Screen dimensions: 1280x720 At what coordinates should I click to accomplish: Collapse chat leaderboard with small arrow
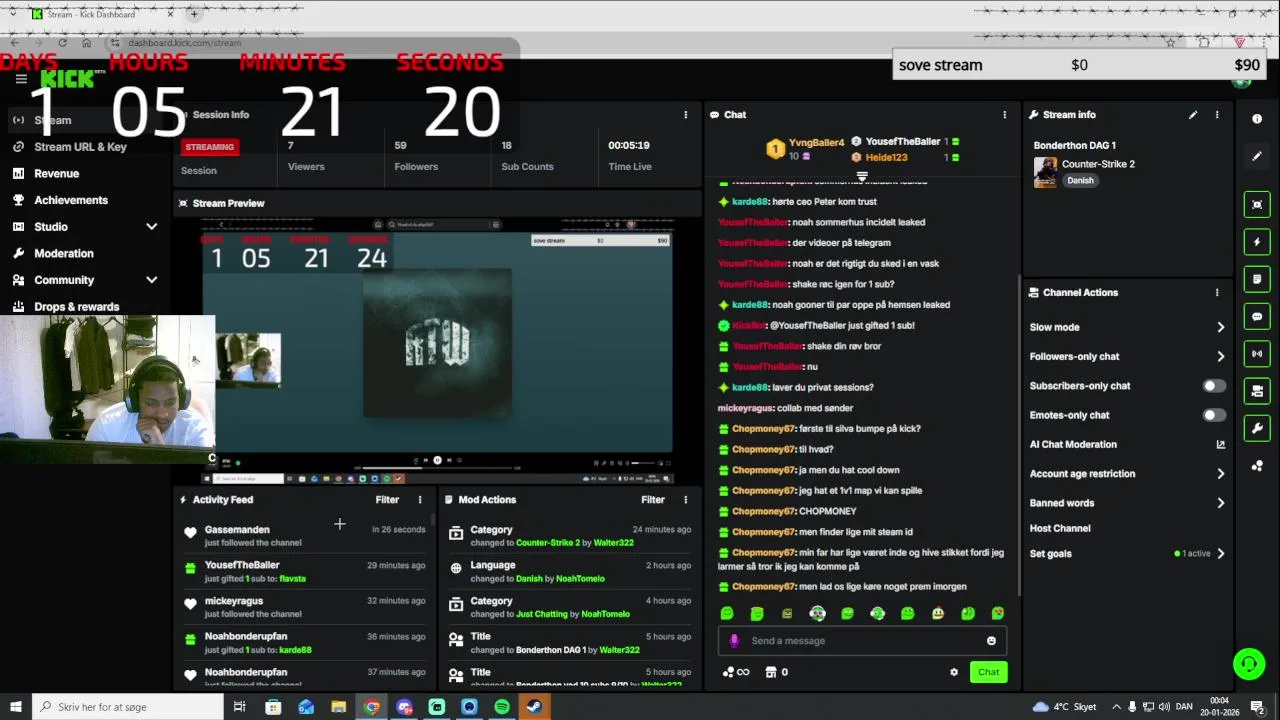[x=862, y=176]
